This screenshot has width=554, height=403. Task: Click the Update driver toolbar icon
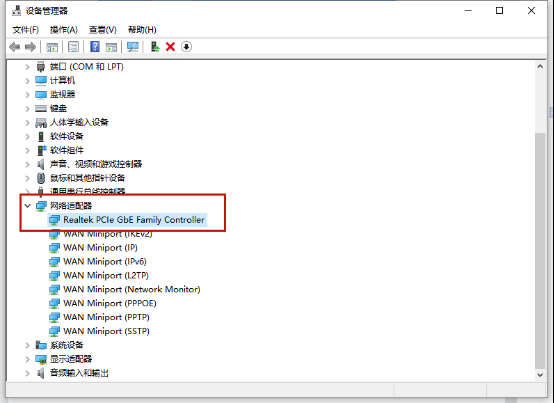[155, 47]
